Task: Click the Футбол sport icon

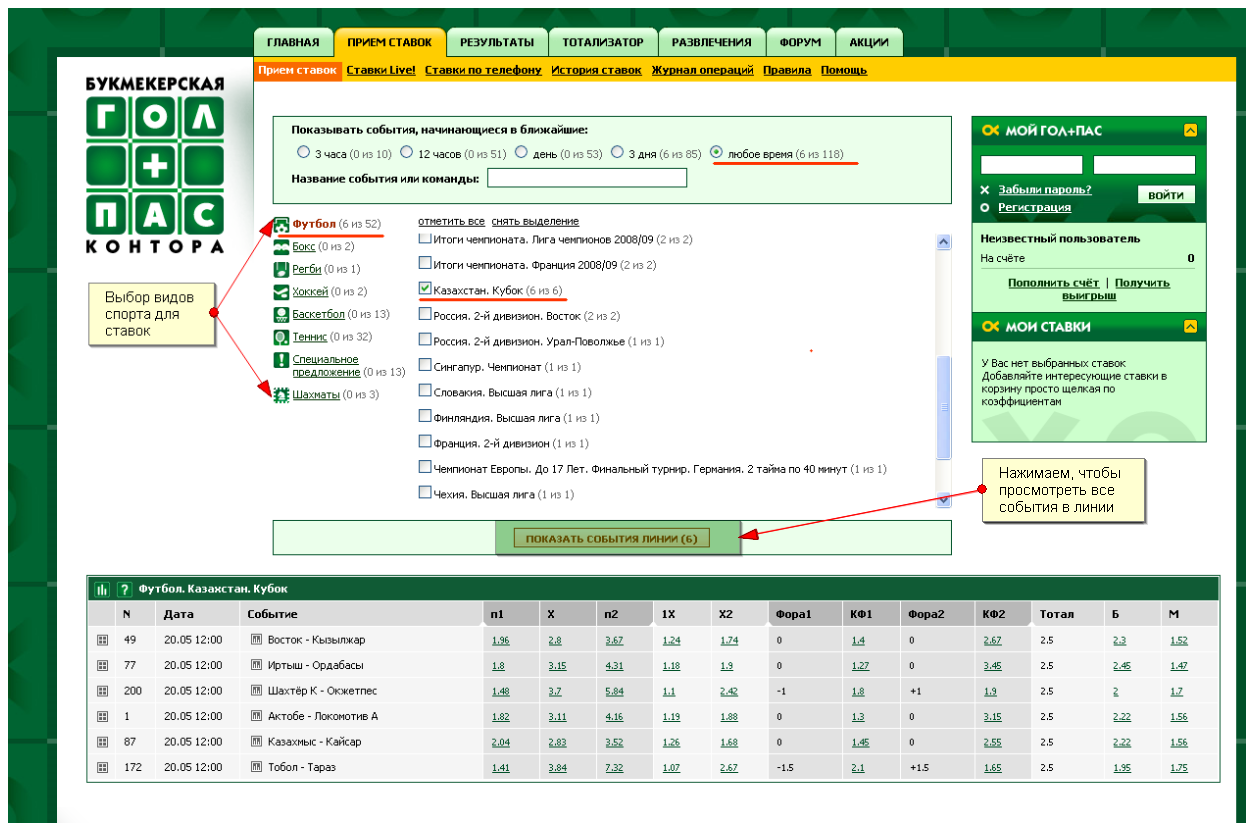Action: [282, 225]
